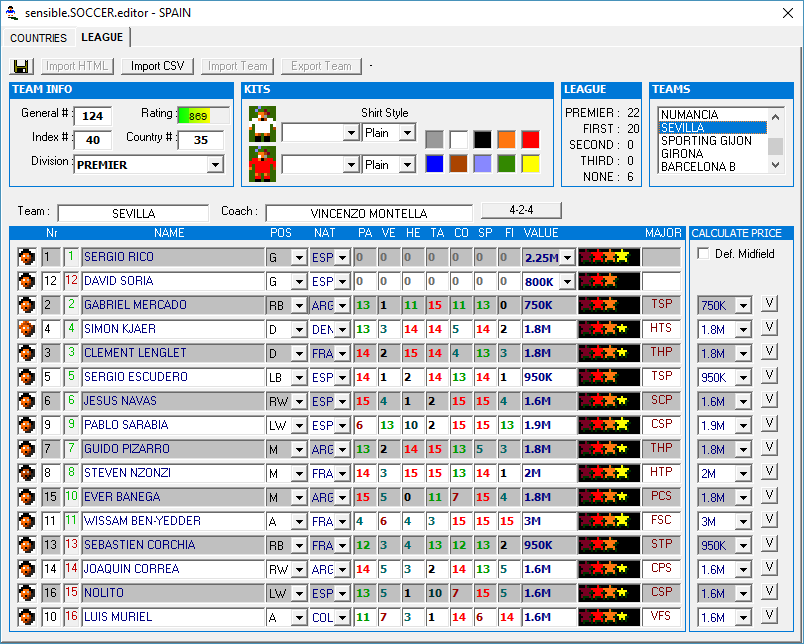Click the bottom away kit player sprite
Image resolution: width=804 pixels, height=644 pixels.
point(263,163)
